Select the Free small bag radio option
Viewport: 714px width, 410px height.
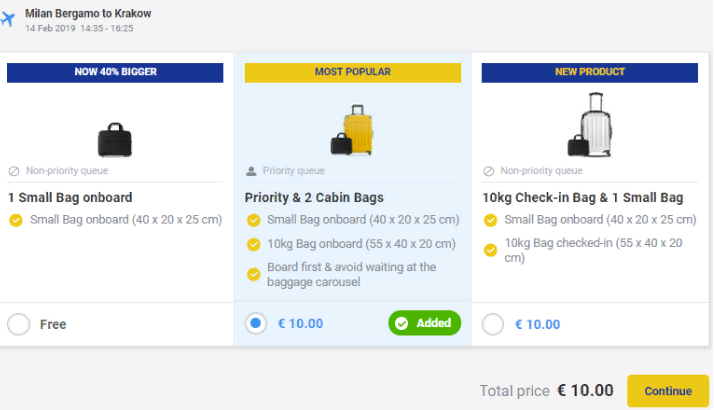tap(18, 324)
